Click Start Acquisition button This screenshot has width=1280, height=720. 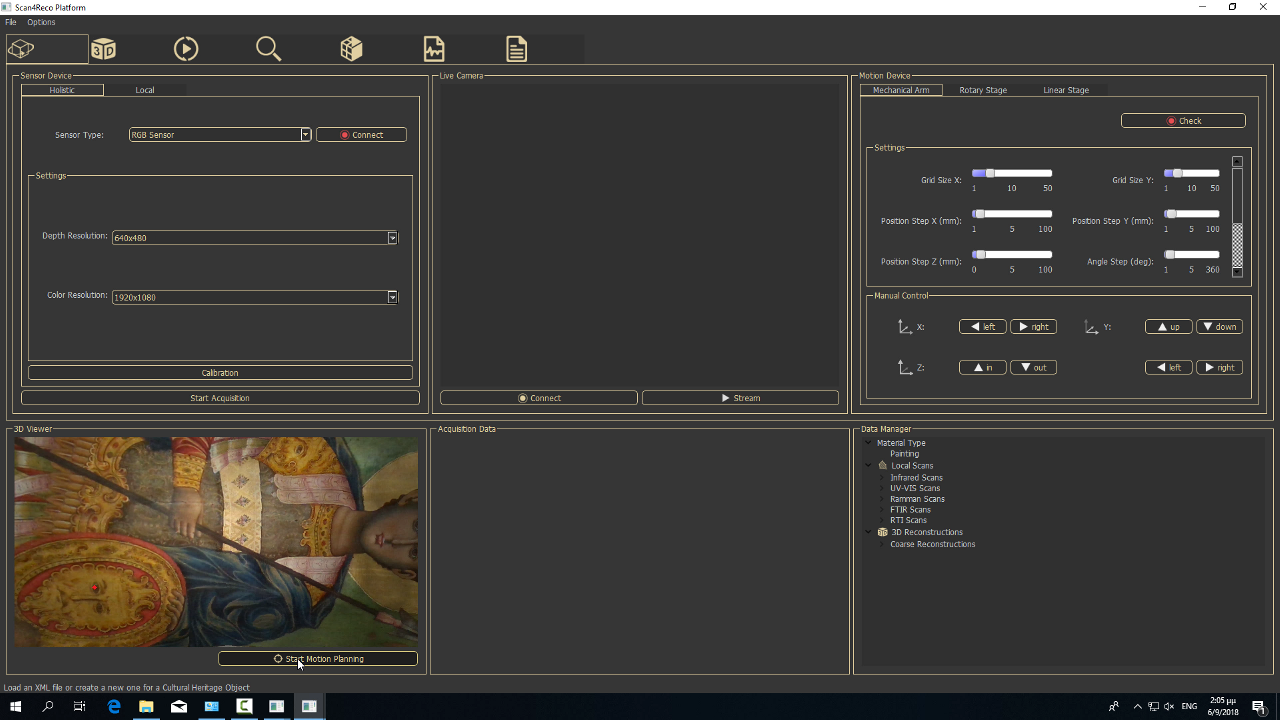tap(220, 398)
